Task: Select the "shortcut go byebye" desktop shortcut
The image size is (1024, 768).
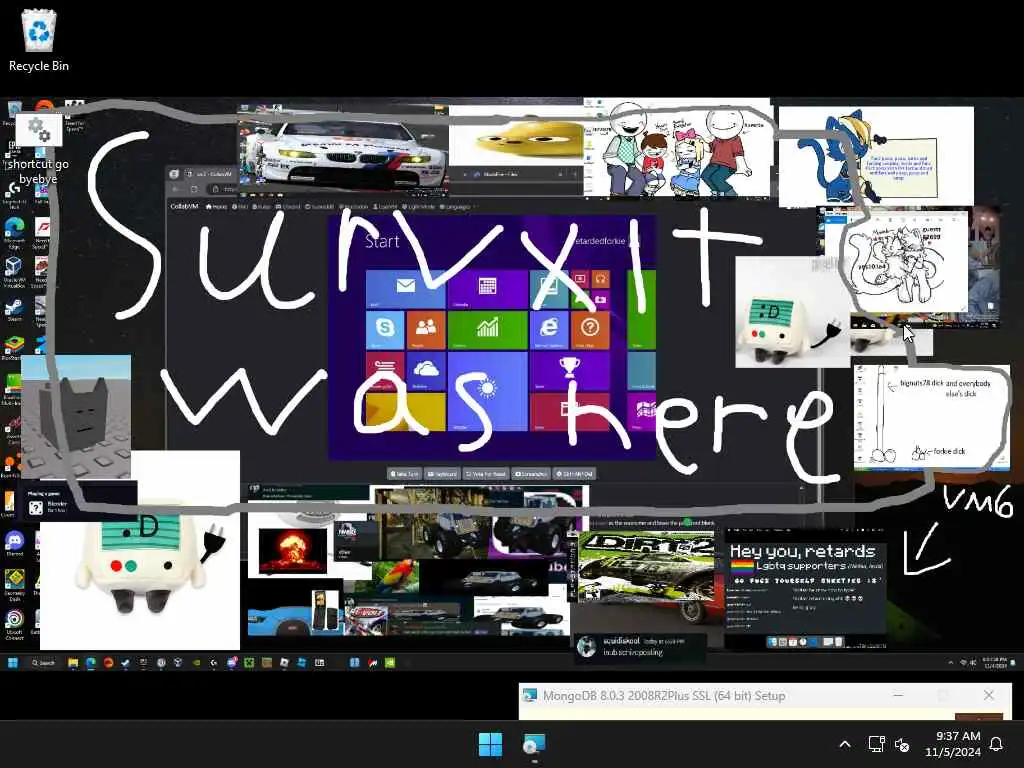Action: click(39, 150)
